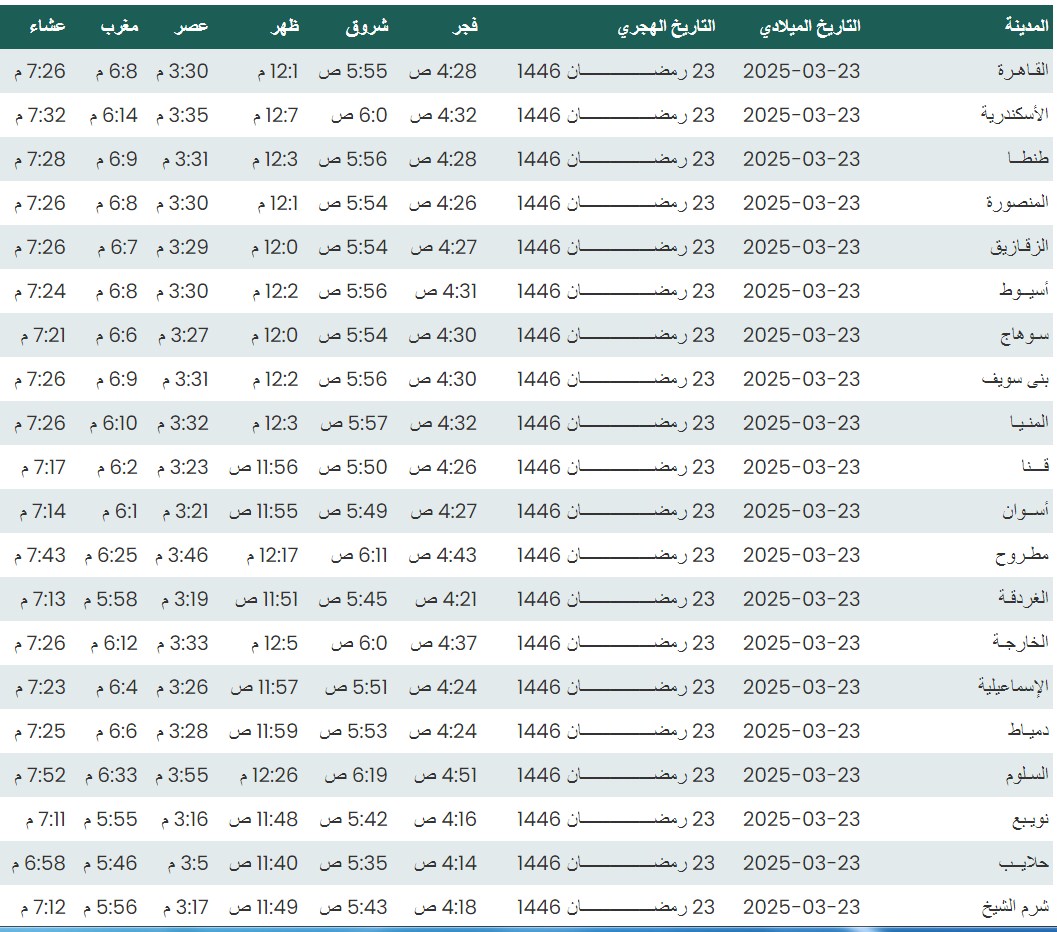Select the مغرب column header
This screenshot has height=932, width=1057.
coord(119,27)
